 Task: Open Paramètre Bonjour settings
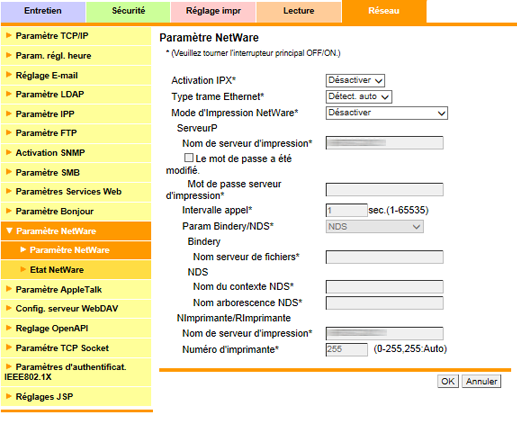(x=76, y=211)
